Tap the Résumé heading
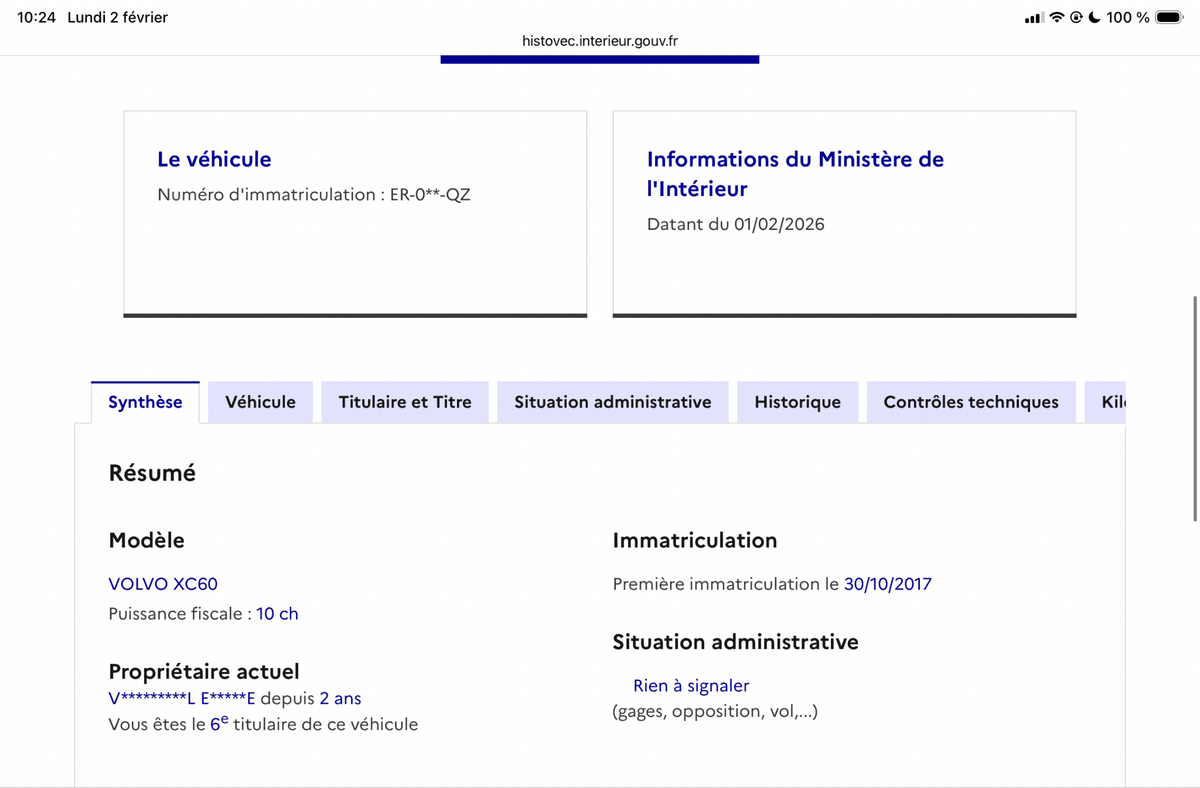This screenshot has height=788, width=1200. tap(152, 473)
